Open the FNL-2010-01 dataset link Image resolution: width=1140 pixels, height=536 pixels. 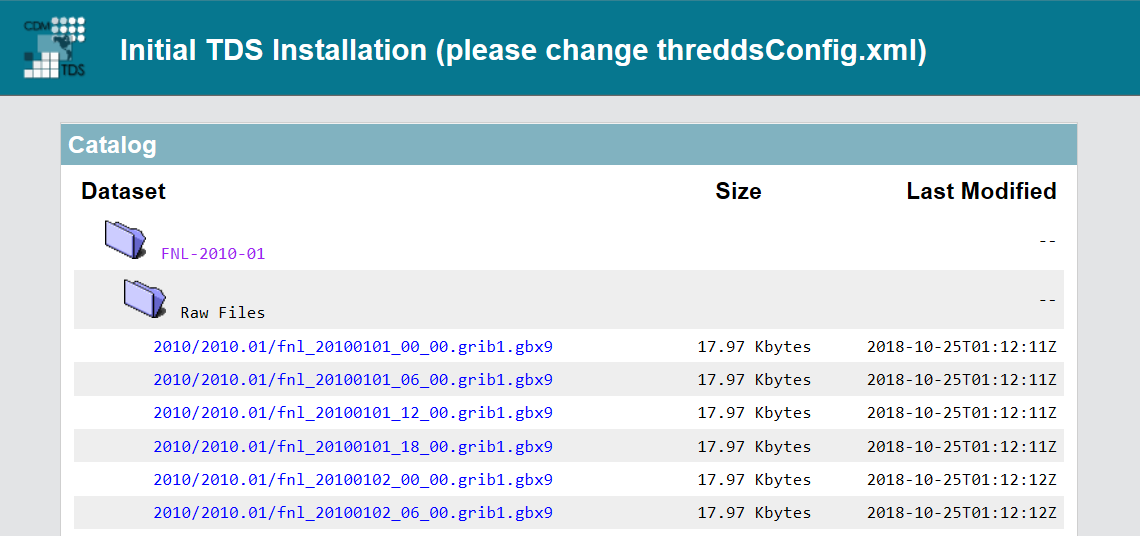[x=213, y=254]
